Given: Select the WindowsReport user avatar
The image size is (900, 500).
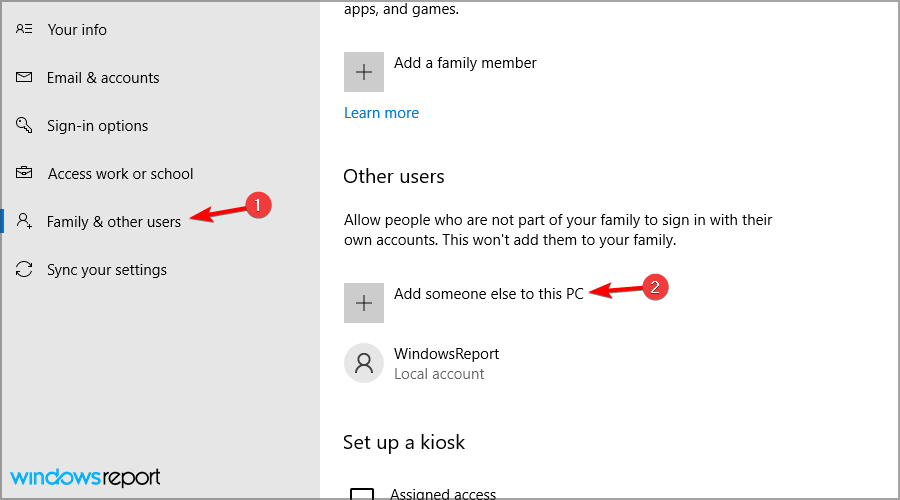Looking at the screenshot, I should tap(364, 363).
